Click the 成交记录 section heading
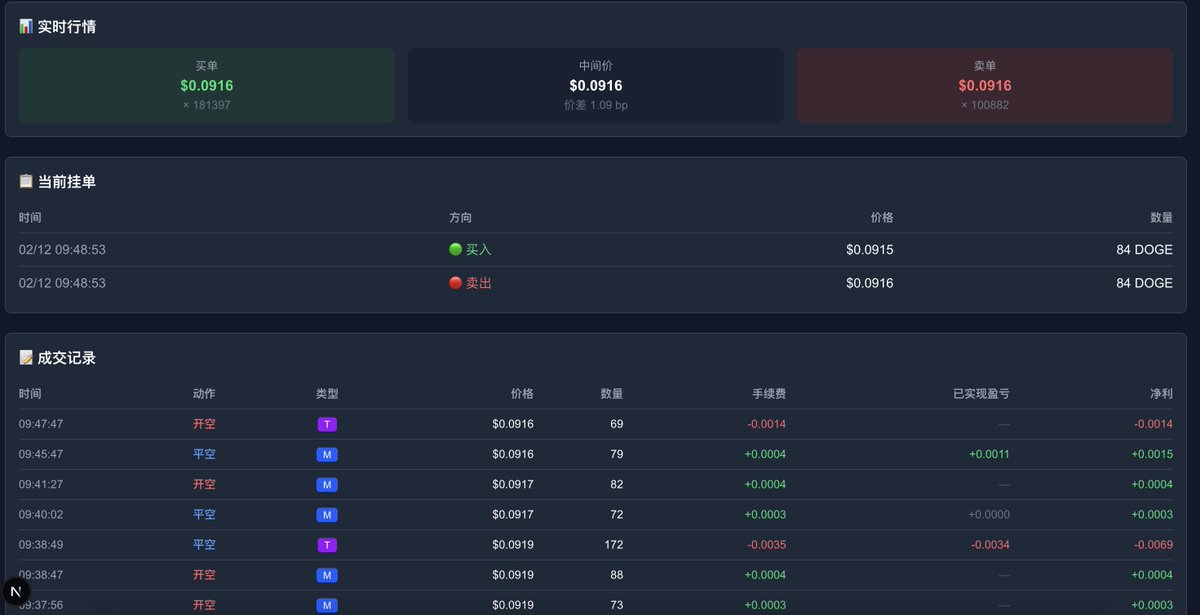Viewport: 1200px width, 615px height. tap(67, 358)
